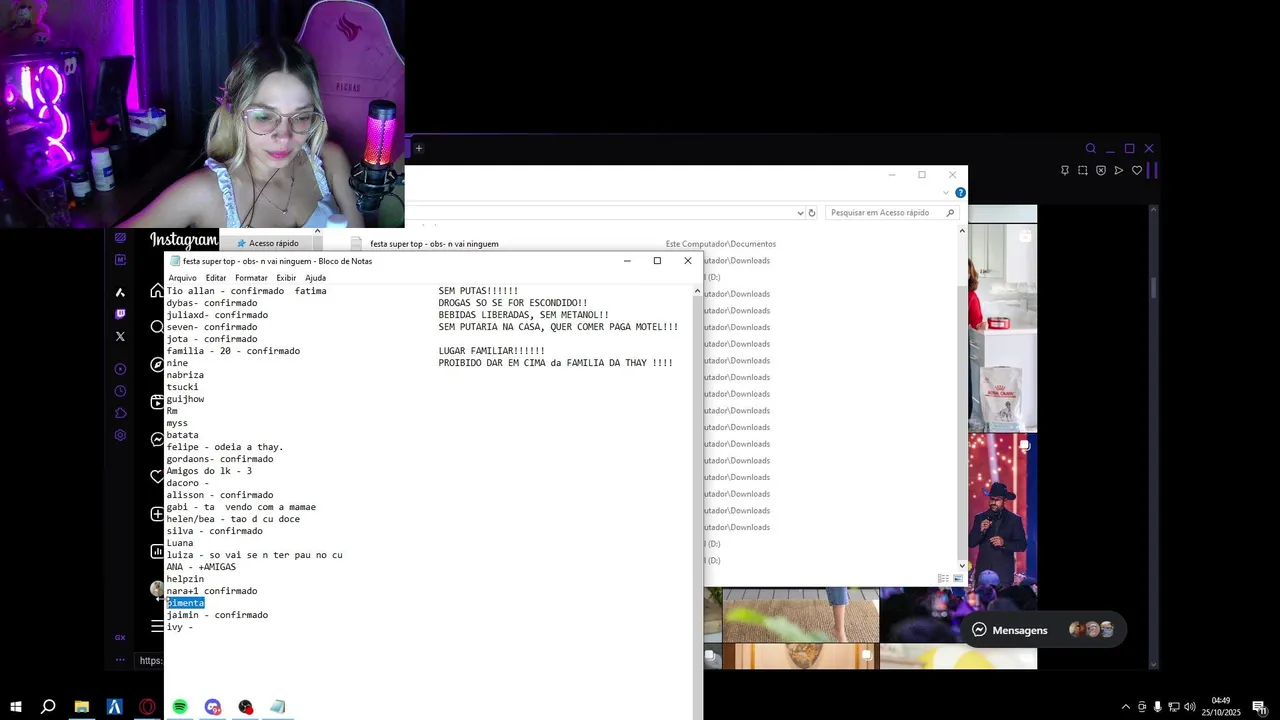Click the taskbar search magnifier
Viewport: 1280px width, 720px height.
pos(48,707)
